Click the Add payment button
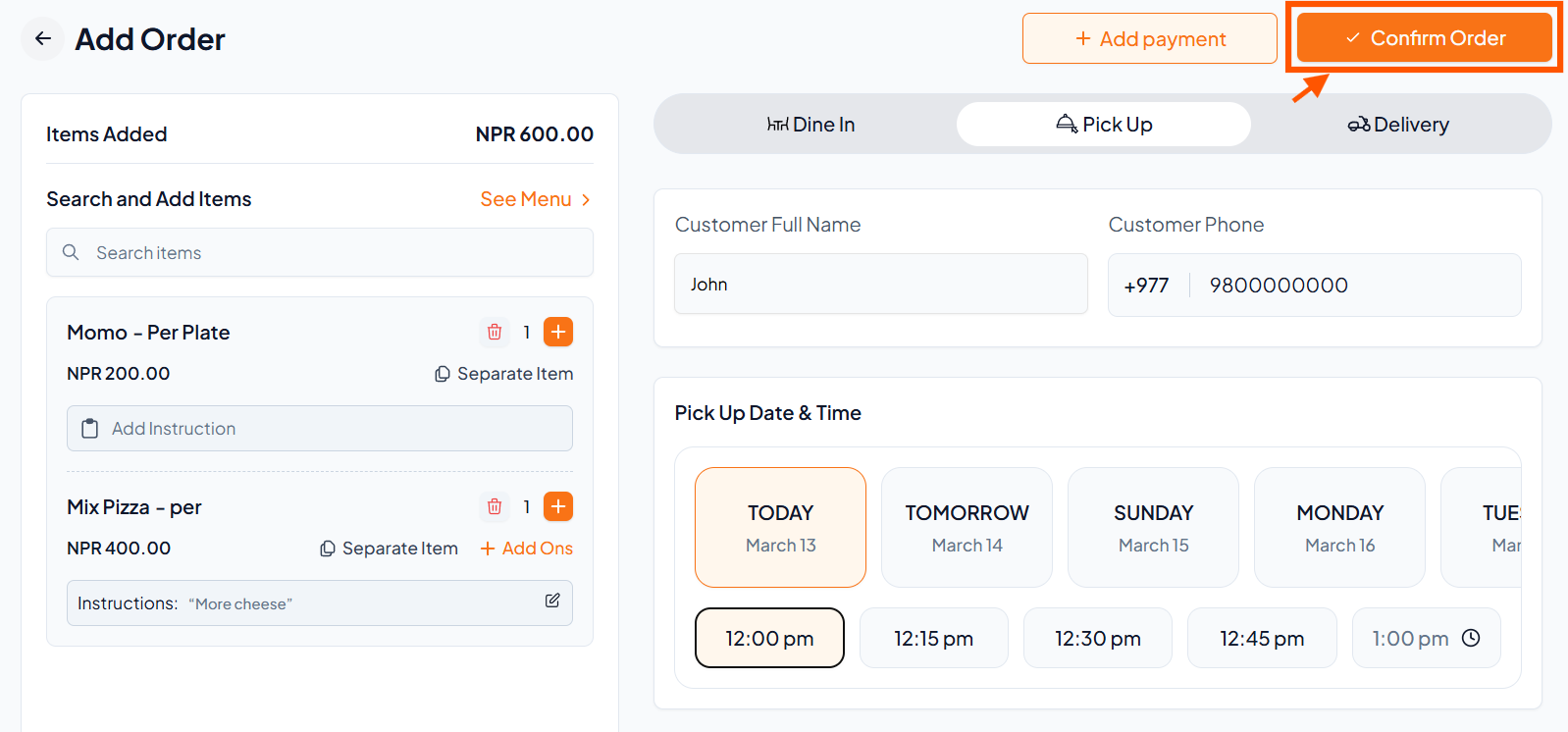Viewport: 1568px width, 732px height. pos(1149,39)
